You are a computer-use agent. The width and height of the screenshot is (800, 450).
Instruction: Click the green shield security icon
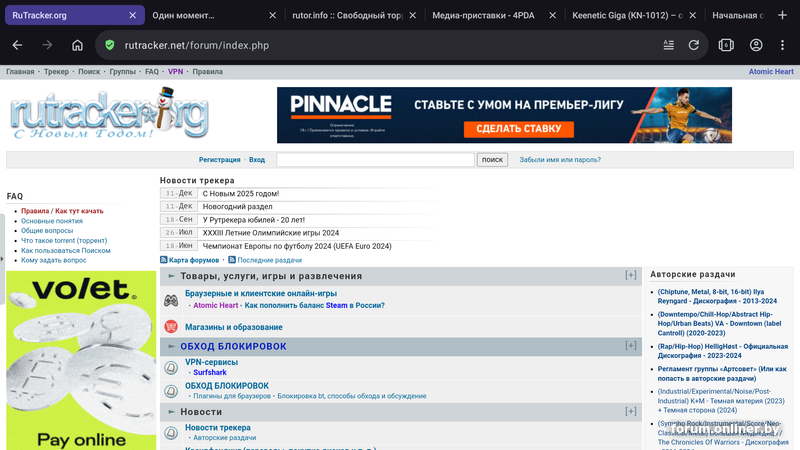point(110,45)
